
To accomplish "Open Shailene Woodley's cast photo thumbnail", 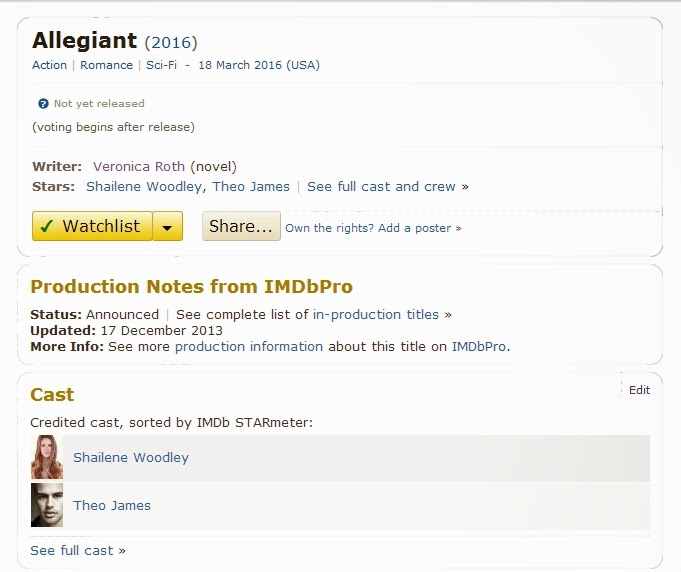I will [x=47, y=458].
